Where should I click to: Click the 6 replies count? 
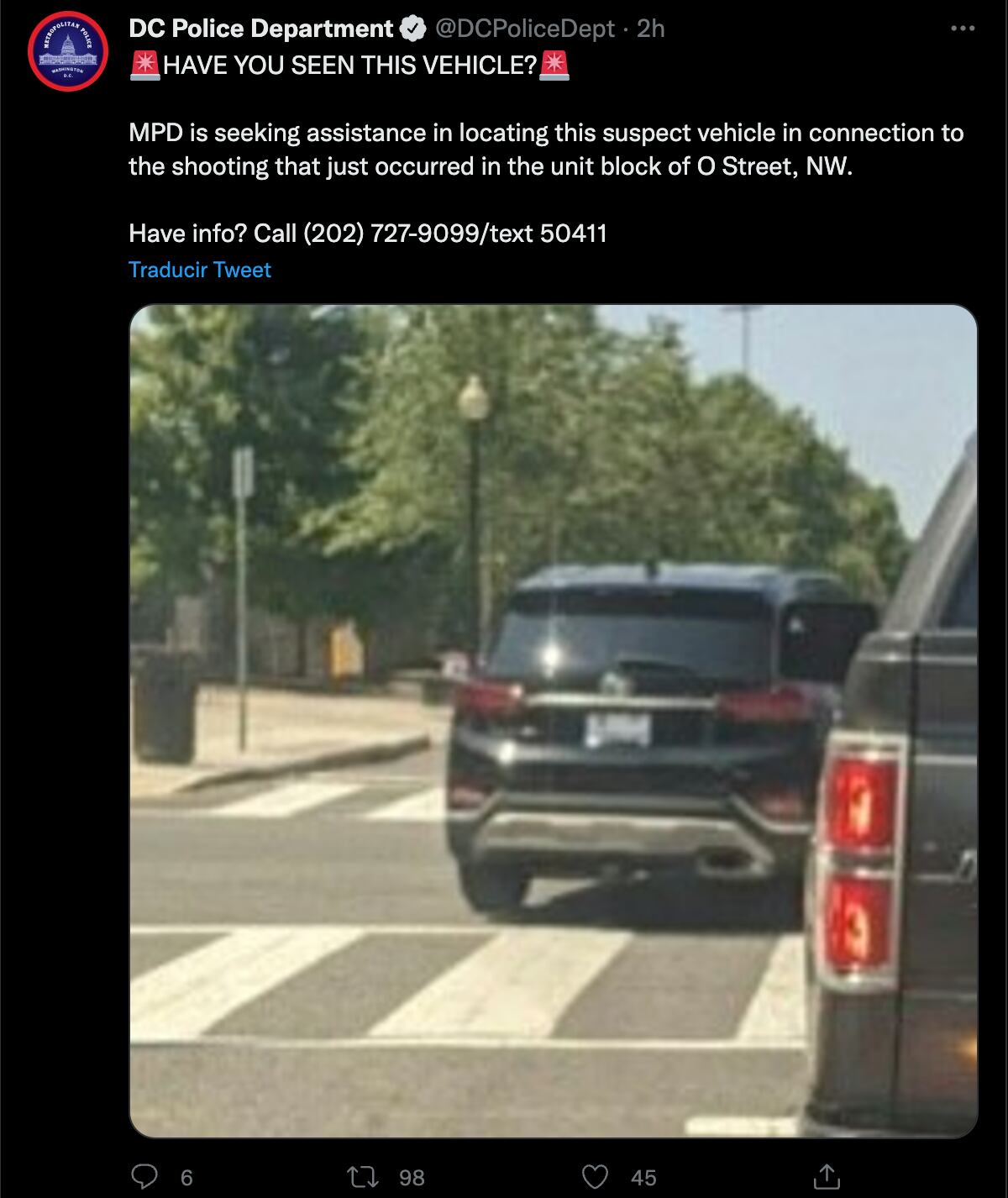pyautogui.click(x=186, y=1178)
